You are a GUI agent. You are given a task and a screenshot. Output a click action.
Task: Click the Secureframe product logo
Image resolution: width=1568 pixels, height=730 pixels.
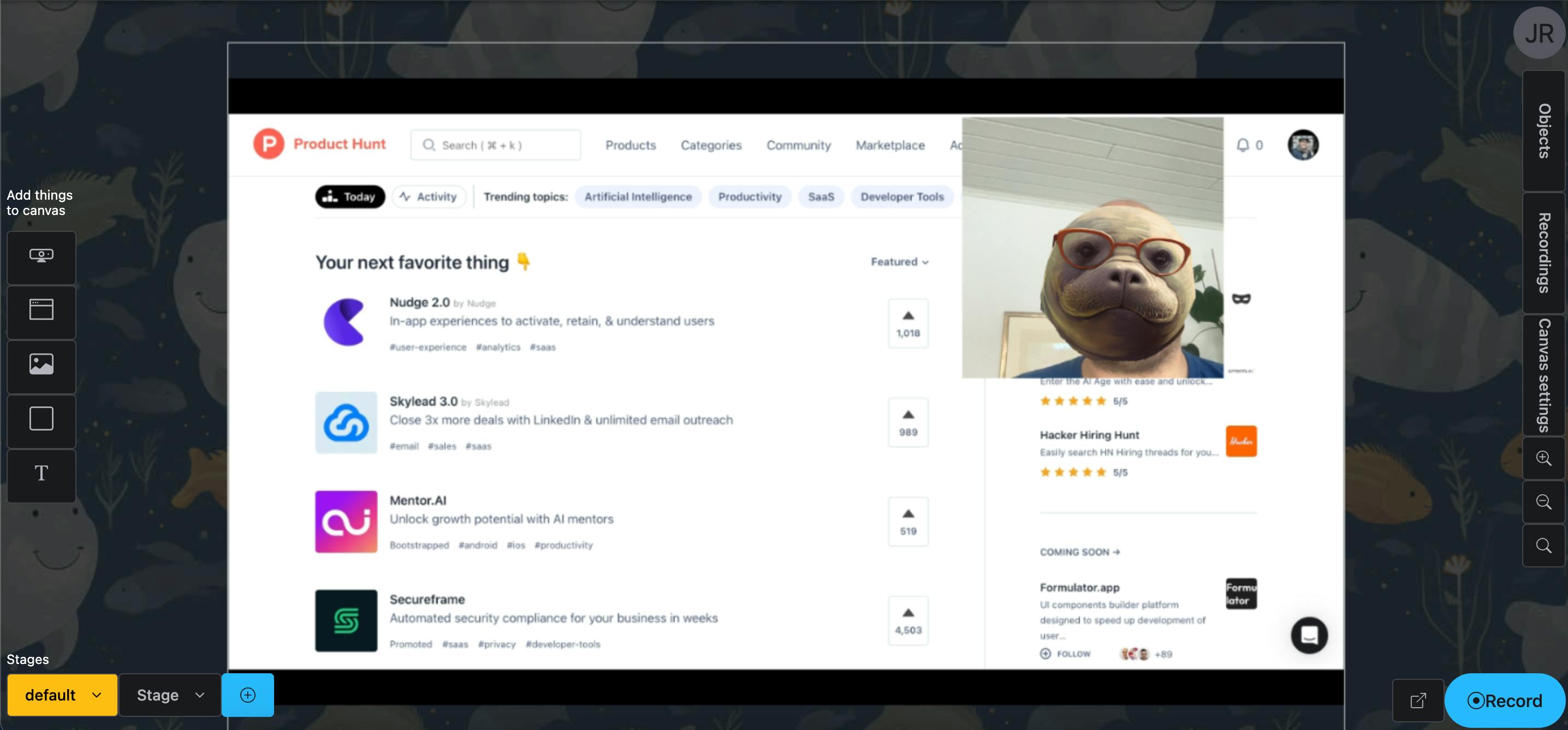346,620
